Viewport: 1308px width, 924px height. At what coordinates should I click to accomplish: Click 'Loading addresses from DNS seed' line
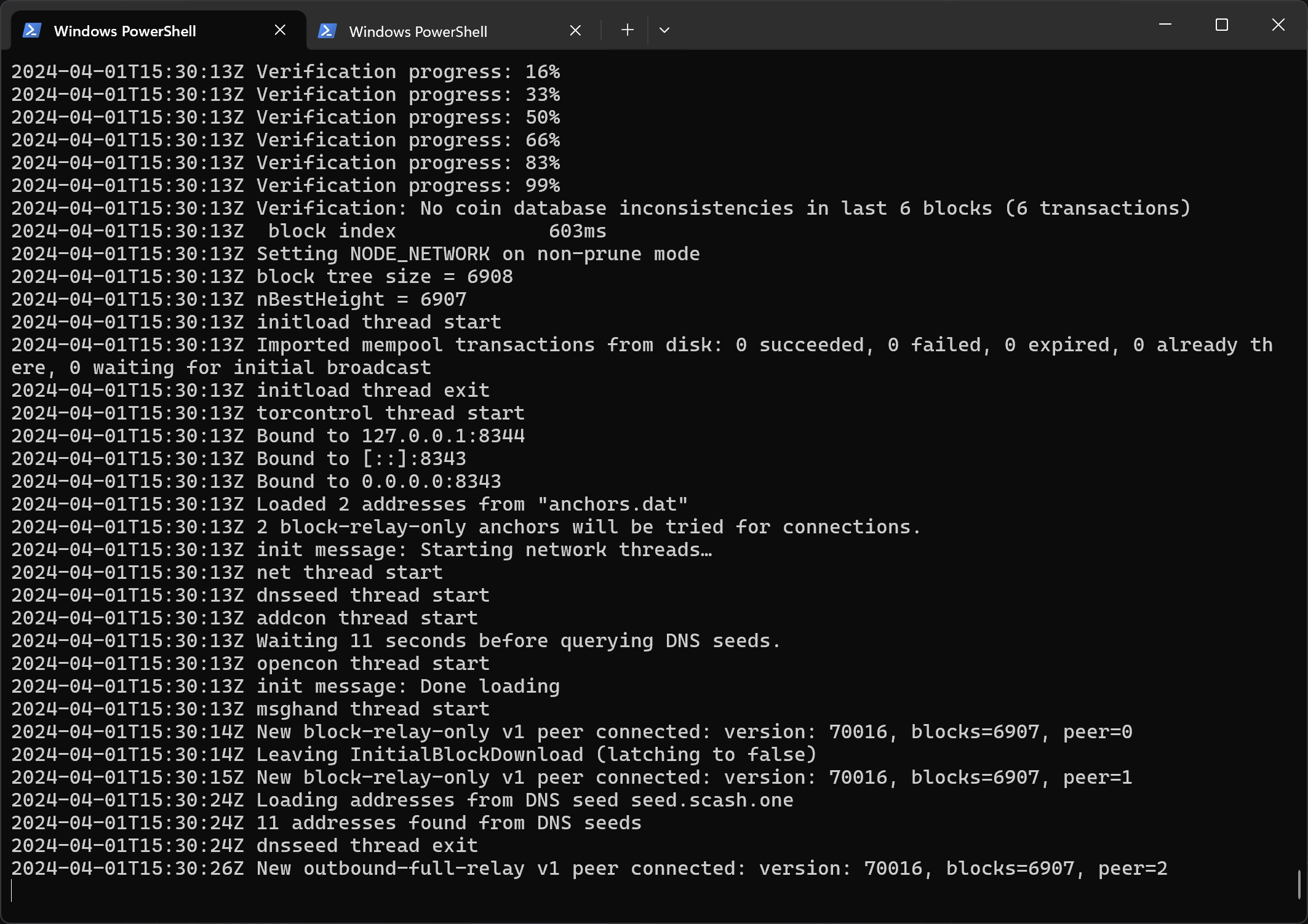(x=402, y=800)
